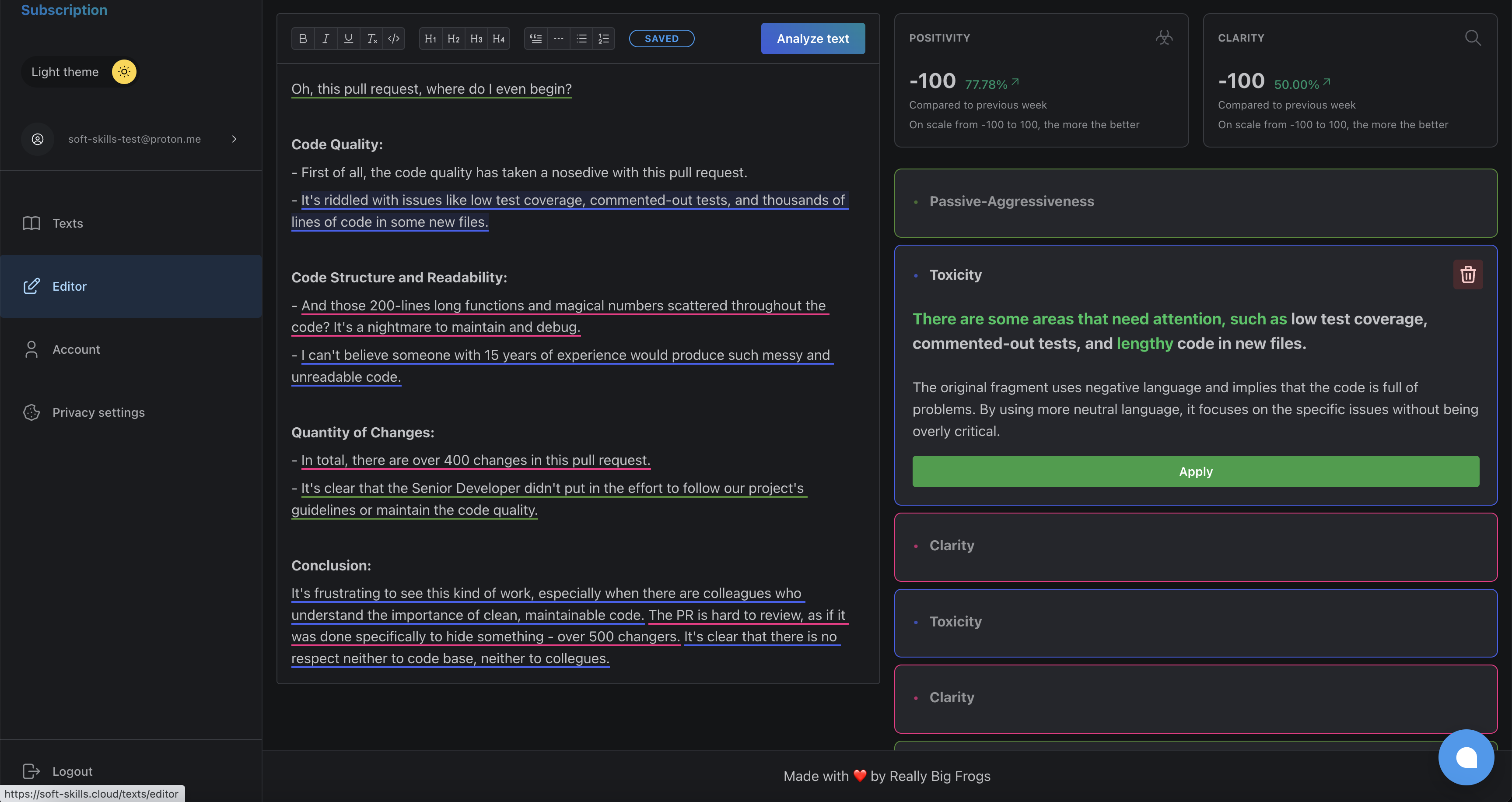1512x802 pixels.
Task: Create a bulleted list
Action: 581,39
